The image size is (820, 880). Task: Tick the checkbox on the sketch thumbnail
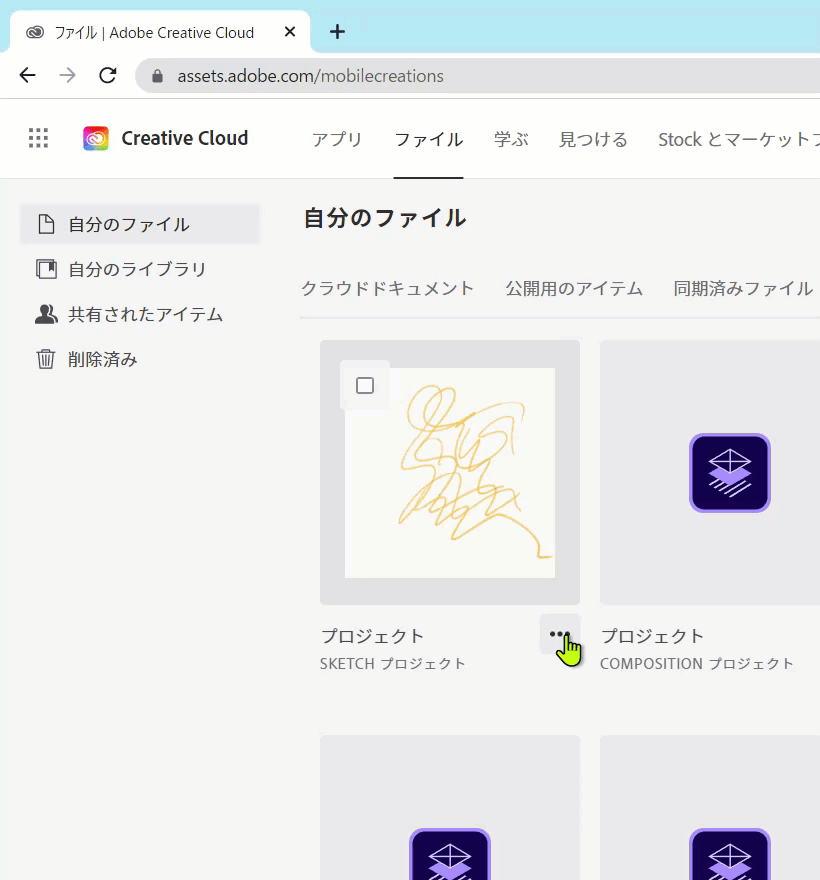(x=365, y=386)
